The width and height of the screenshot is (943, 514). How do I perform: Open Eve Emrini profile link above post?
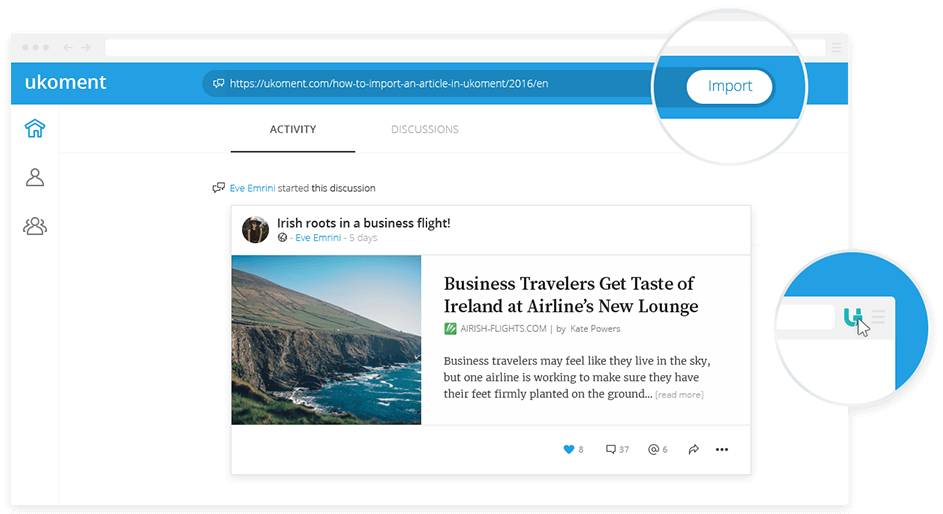coord(251,188)
